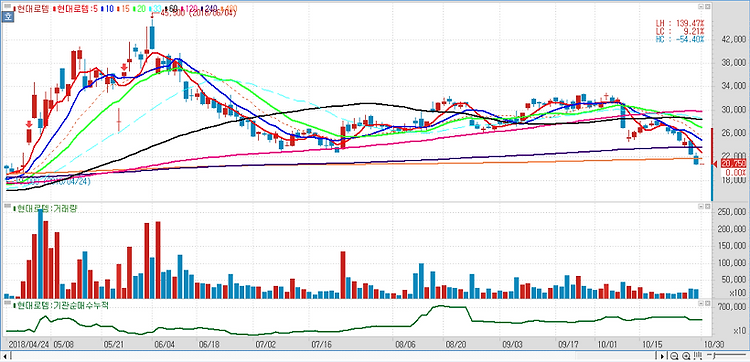Image resolution: width=750 pixels, height=362 pixels.
Task: Open the price pane menu icon above '호'
Action: (7, 6)
